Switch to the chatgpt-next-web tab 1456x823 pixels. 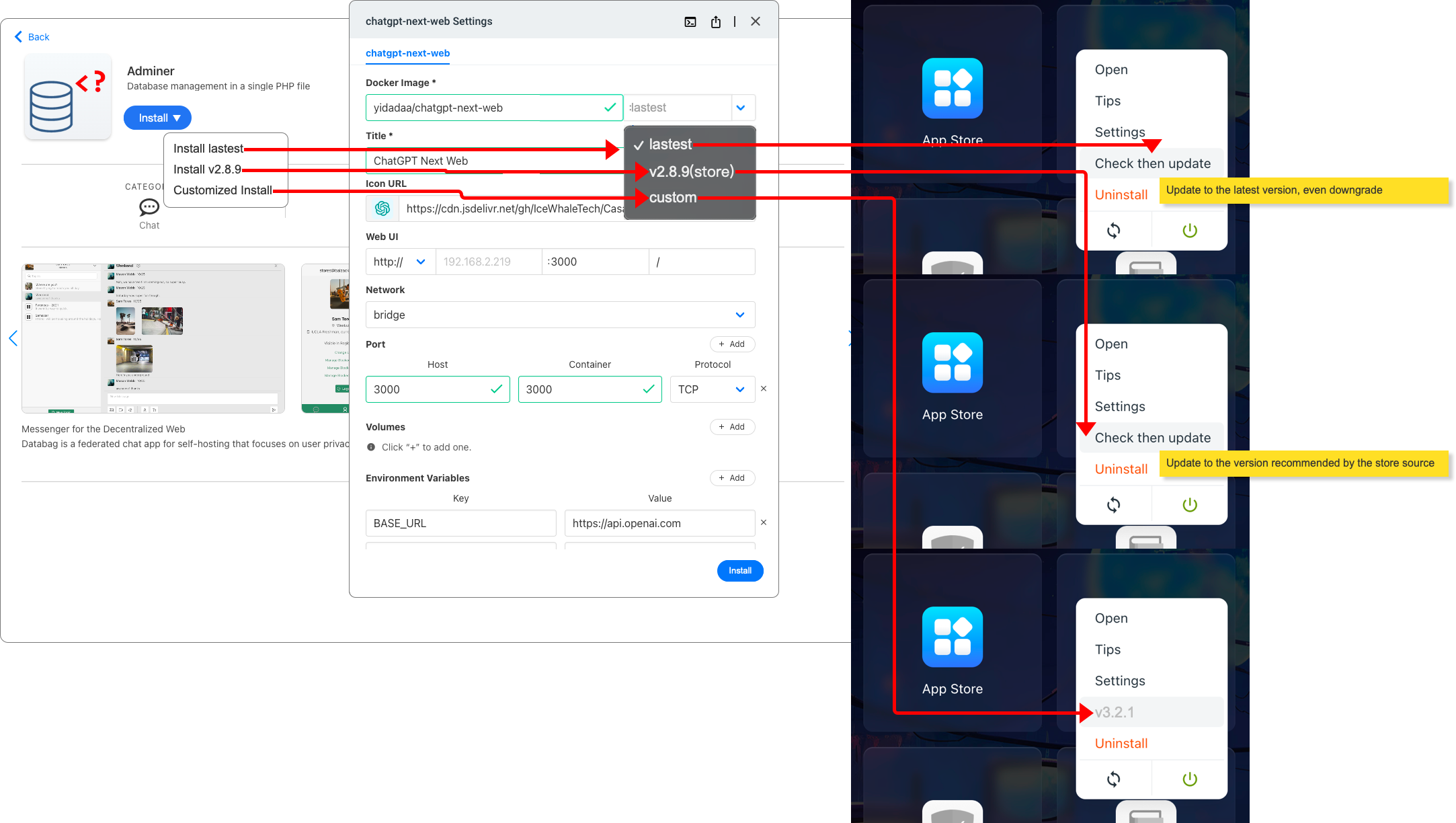(x=407, y=53)
